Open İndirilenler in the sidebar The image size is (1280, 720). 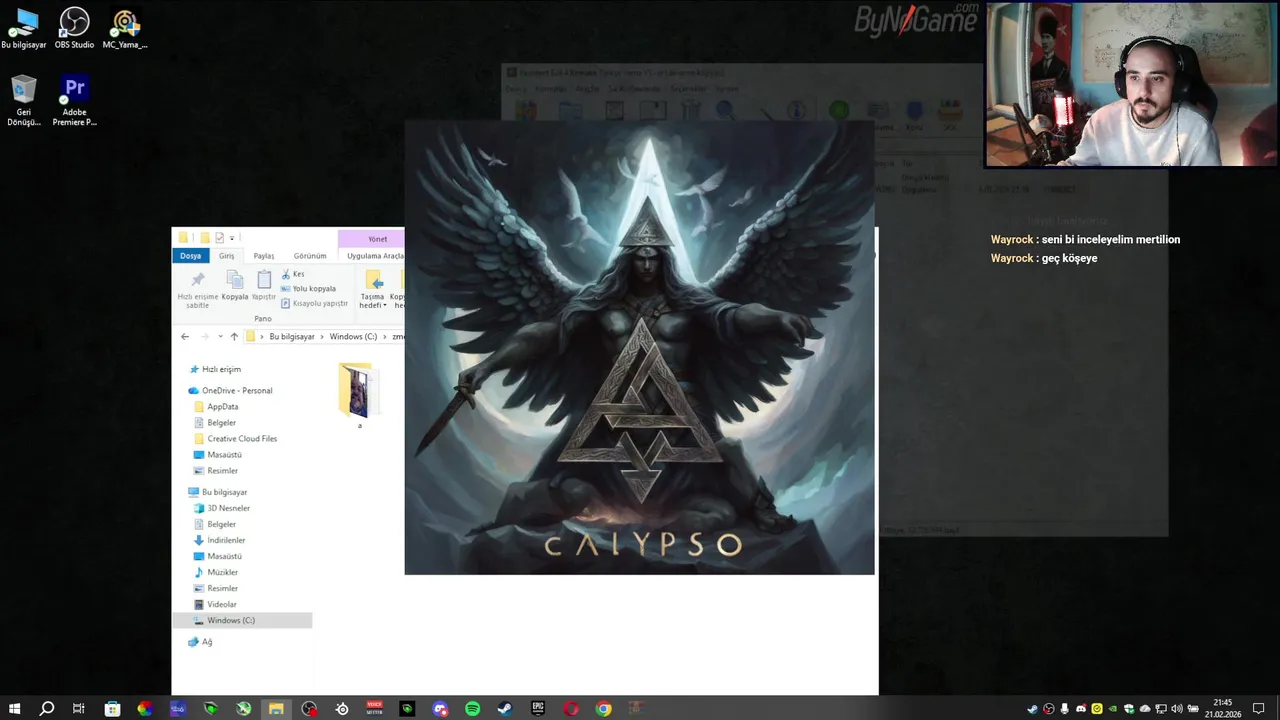coord(226,540)
